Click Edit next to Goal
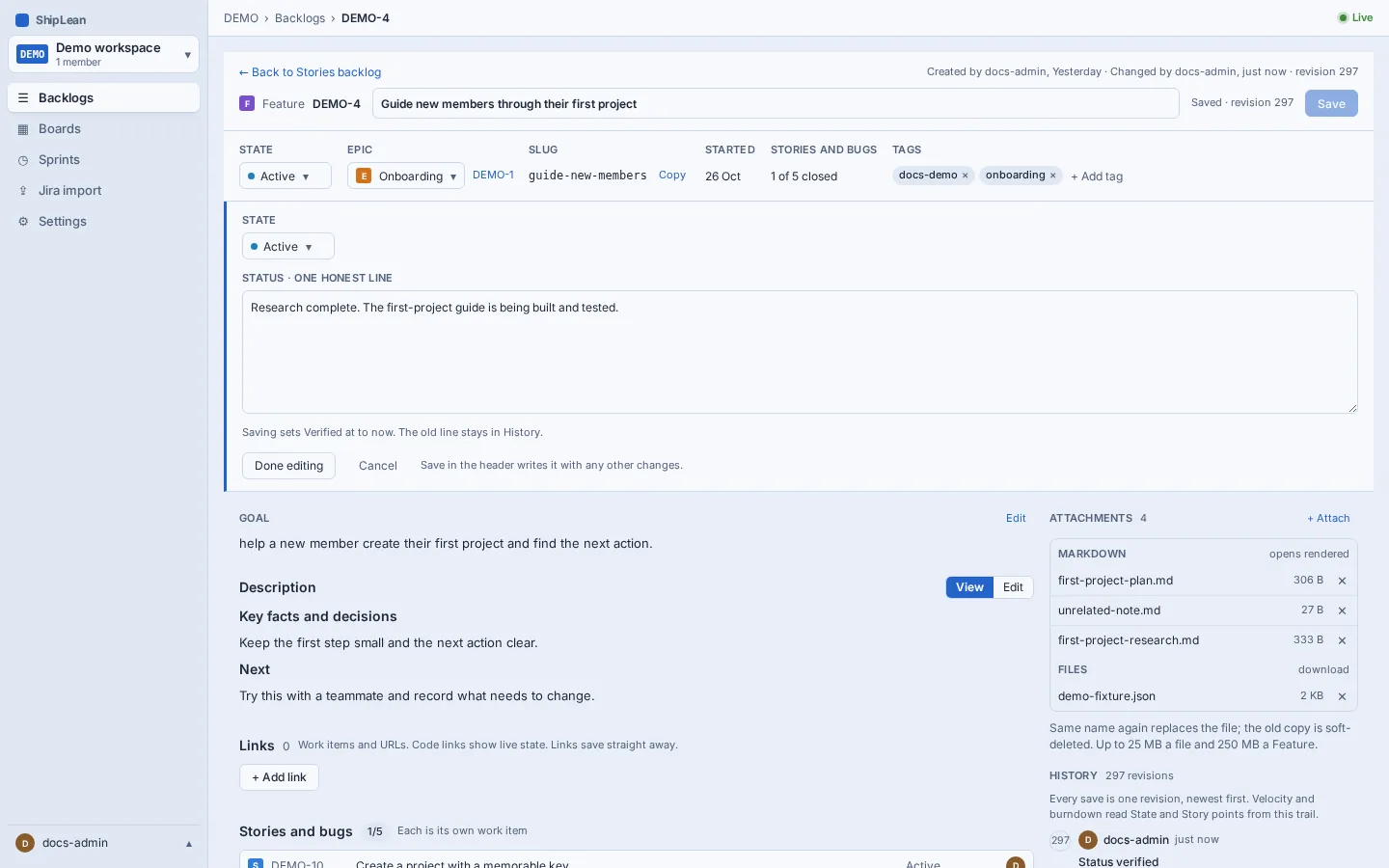This screenshot has width=1389, height=868. [x=1016, y=518]
